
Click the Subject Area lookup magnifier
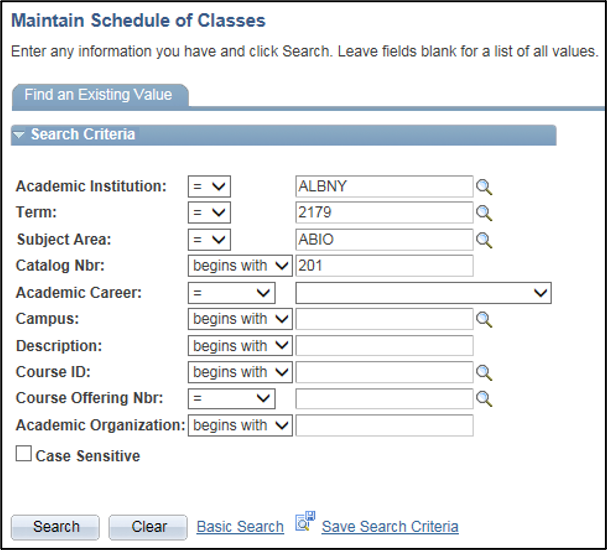click(x=484, y=240)
